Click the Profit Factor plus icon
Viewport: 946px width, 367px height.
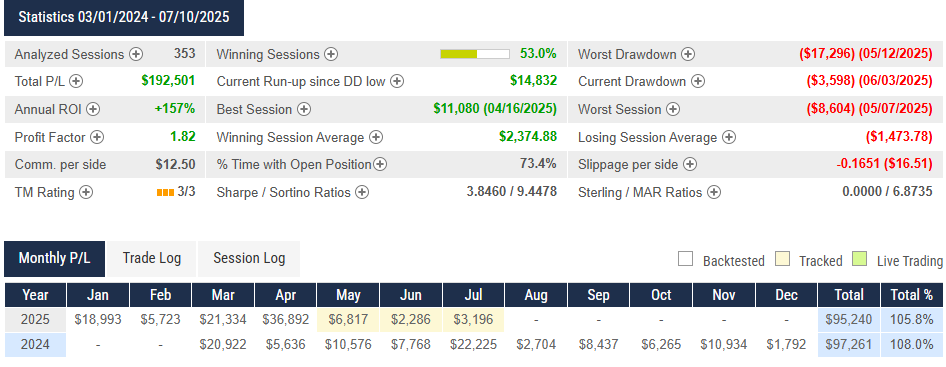click(x=97, y=137)
